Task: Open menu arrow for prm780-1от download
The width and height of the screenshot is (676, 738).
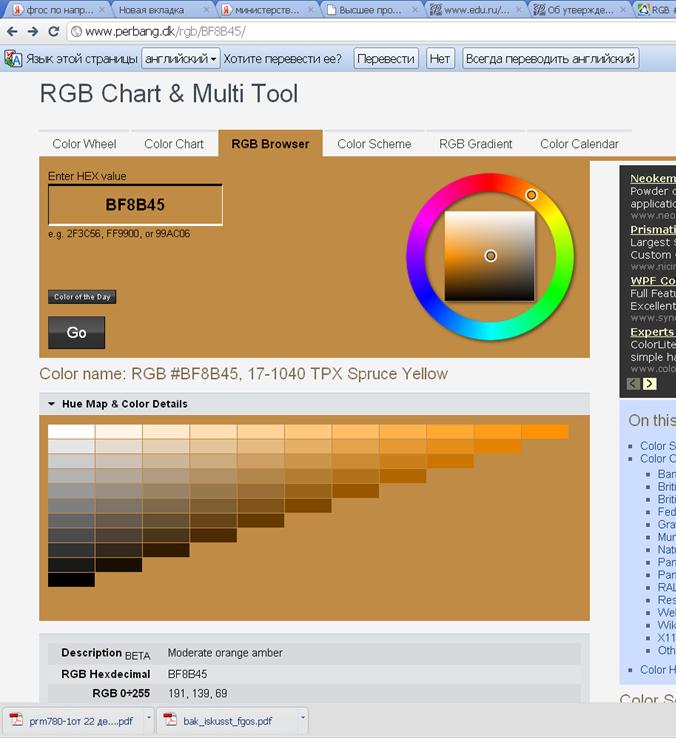Action: [149, 718]
